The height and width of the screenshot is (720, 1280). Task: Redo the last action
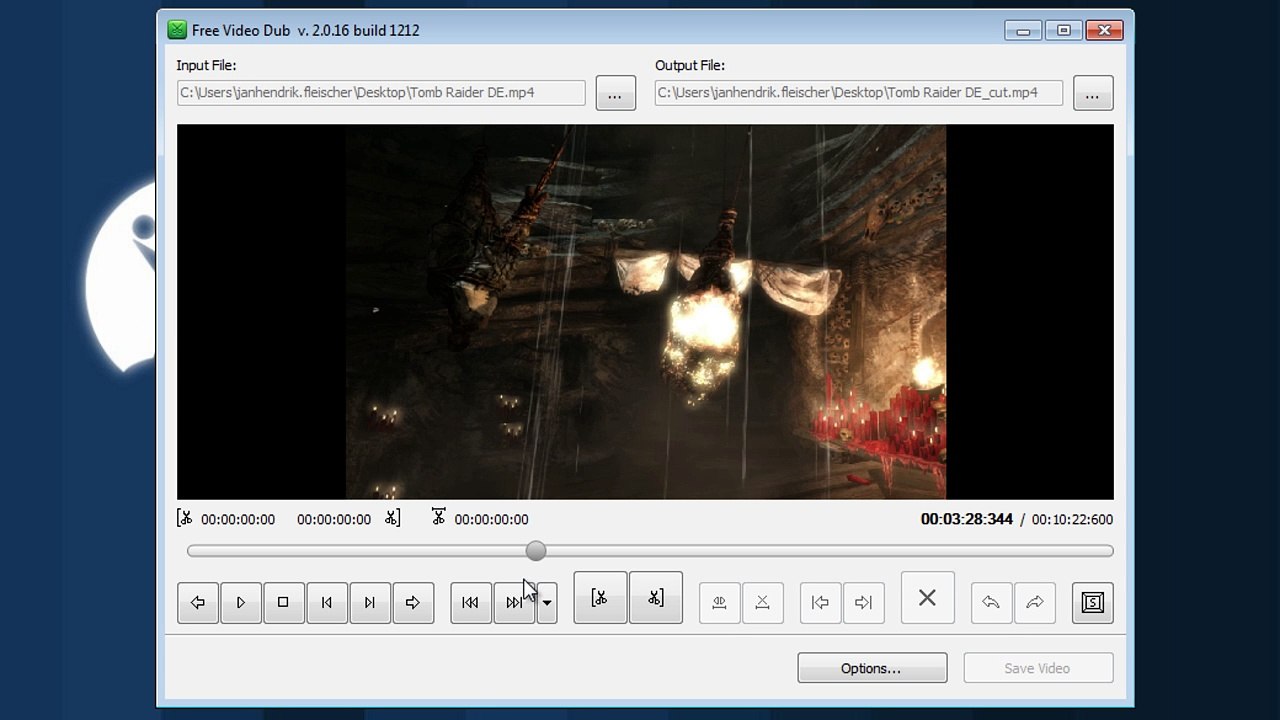pyautogui.click(x=1035, y=602)
